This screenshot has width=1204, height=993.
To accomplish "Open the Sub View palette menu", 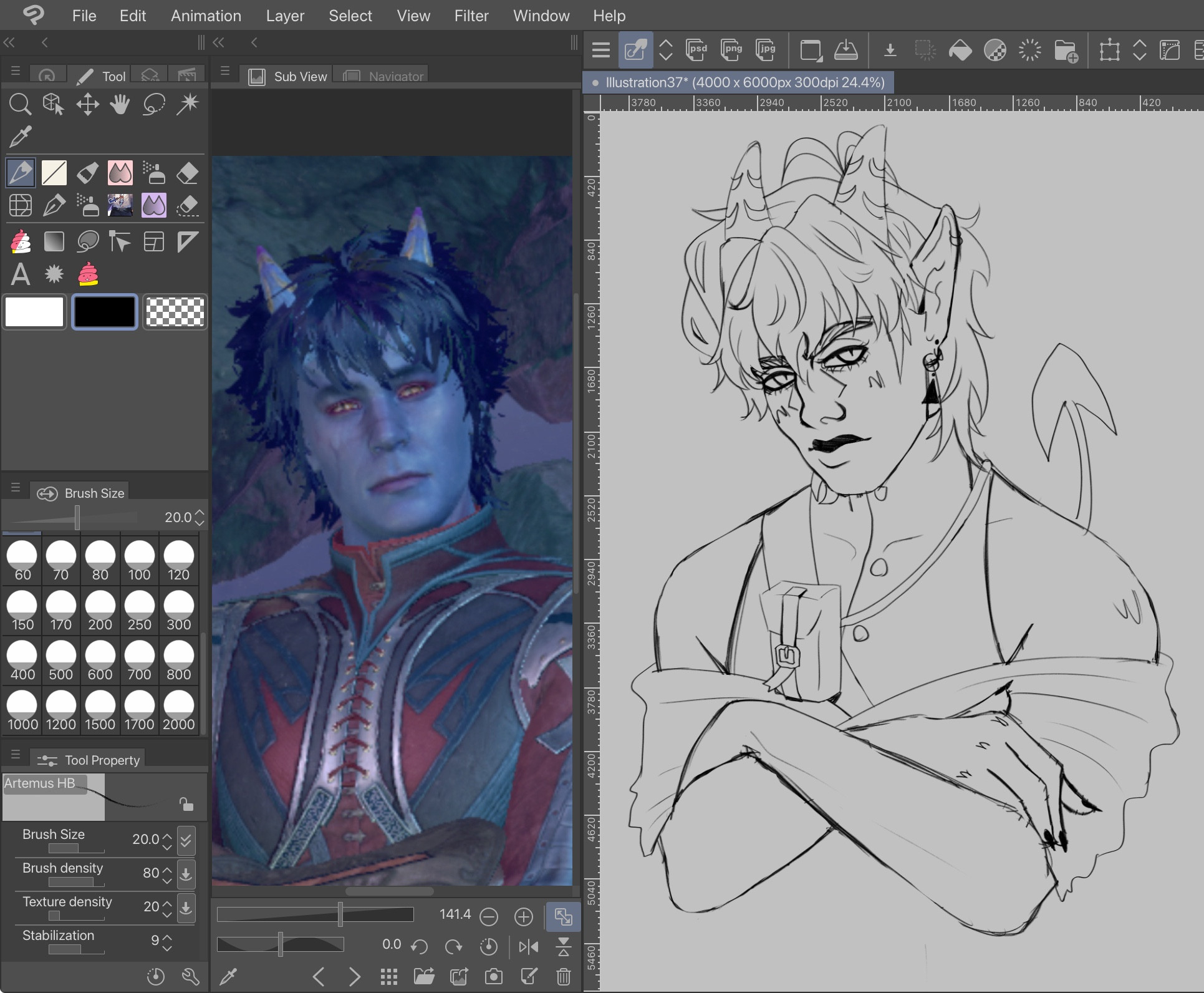I will 225,72.
